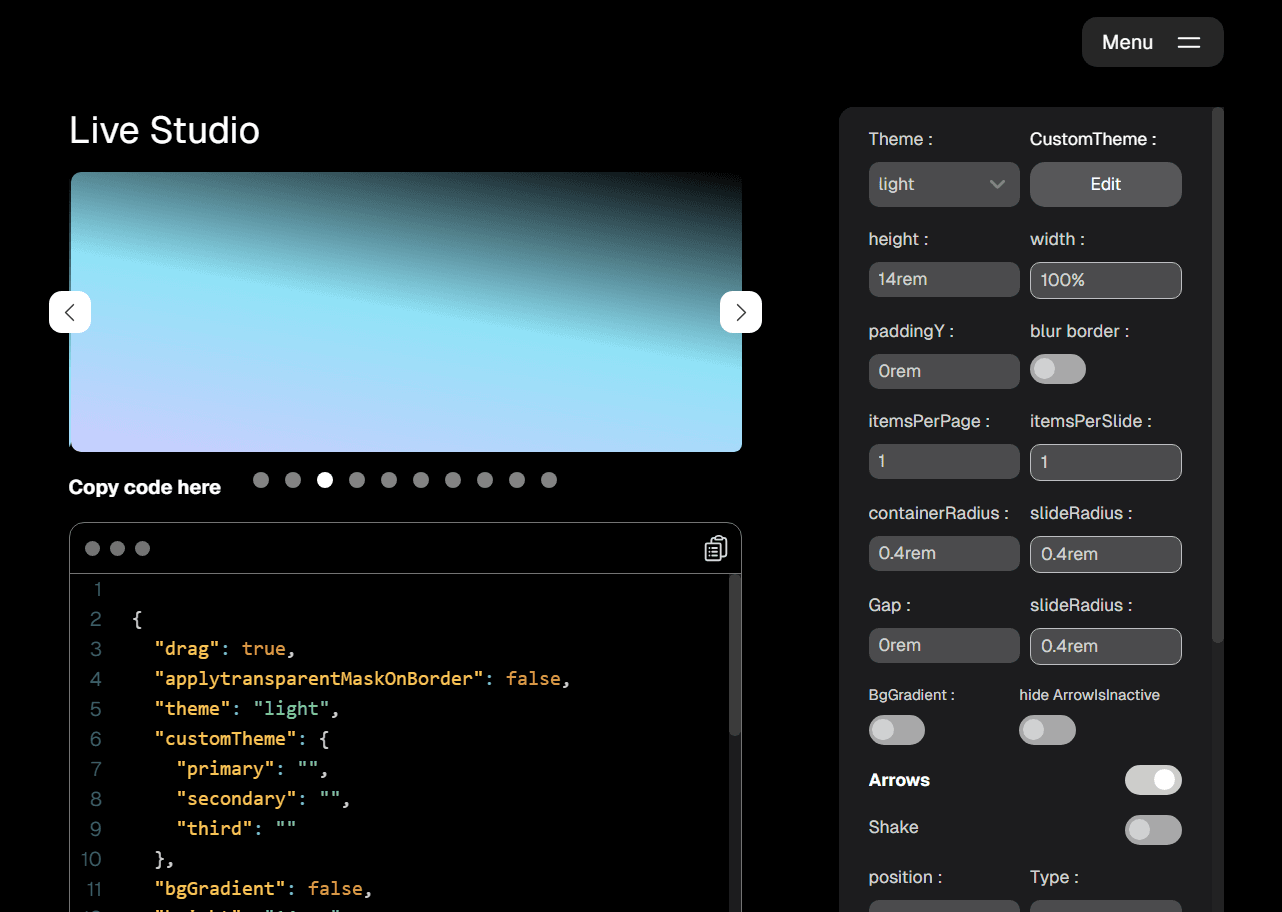Click the "third" code line
Viewport: 1282px width, 912px height.
click(236, 829)
